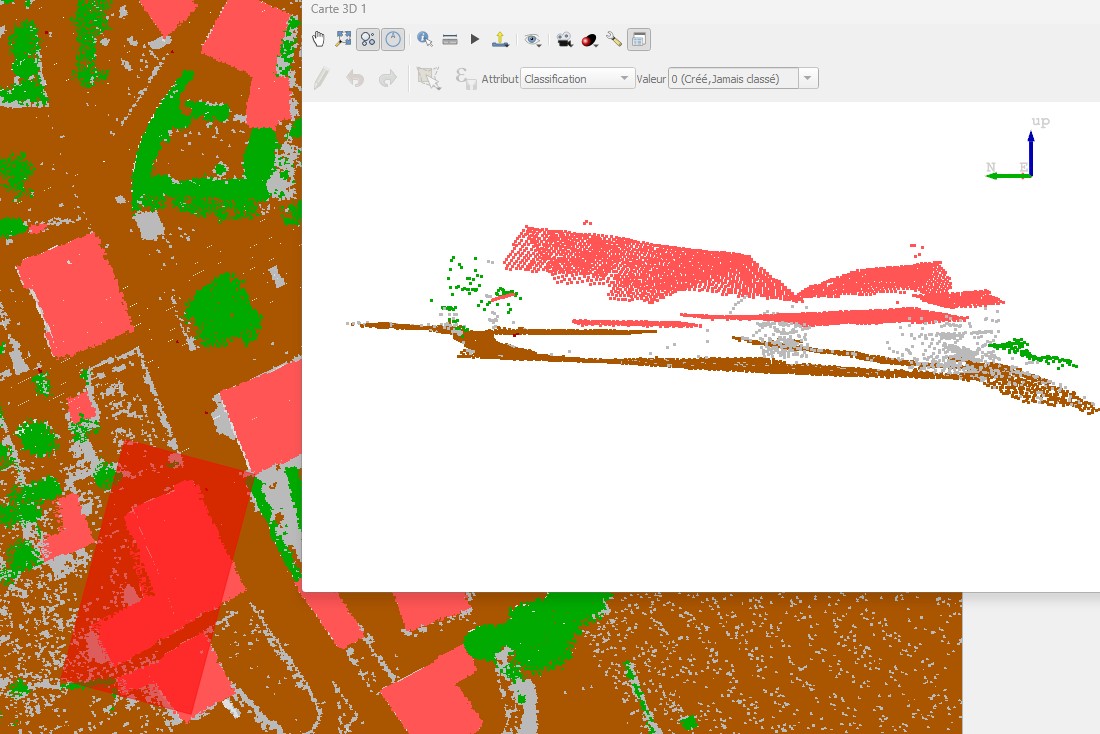Open the eye map theme dropdown
The height and width of the screenshot is (734, 1100).
(x=534, y=39)
